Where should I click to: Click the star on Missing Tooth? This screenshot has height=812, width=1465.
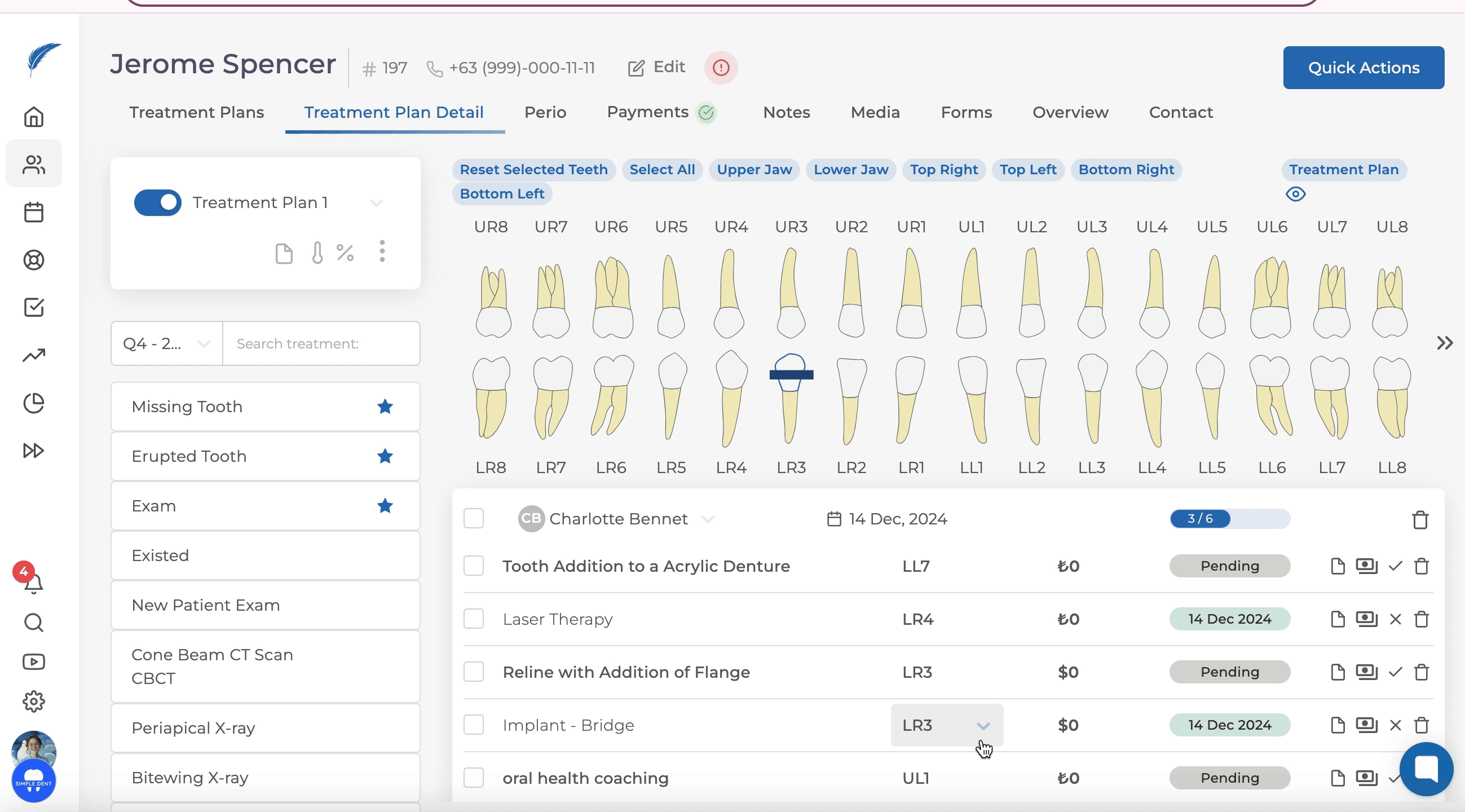tap(385, 407)
